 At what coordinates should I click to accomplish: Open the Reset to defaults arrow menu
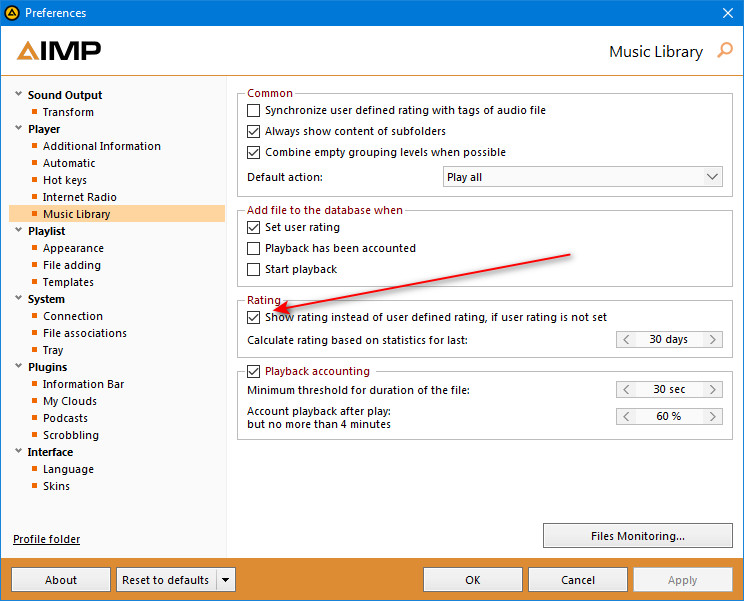click(226, 580)
